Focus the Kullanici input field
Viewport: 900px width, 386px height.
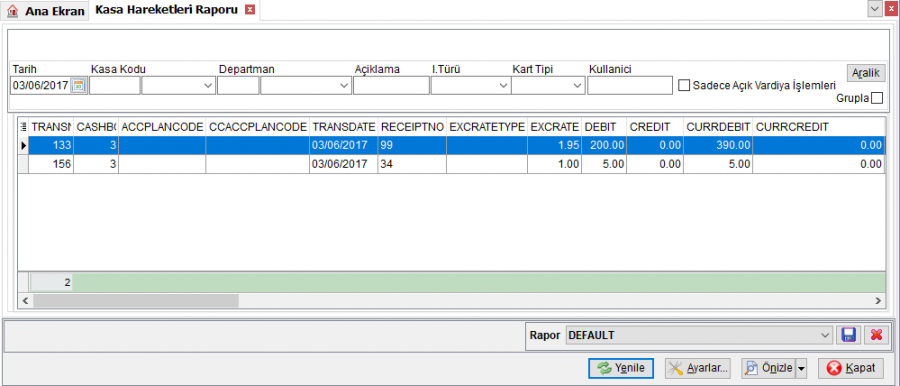[630, 86]
